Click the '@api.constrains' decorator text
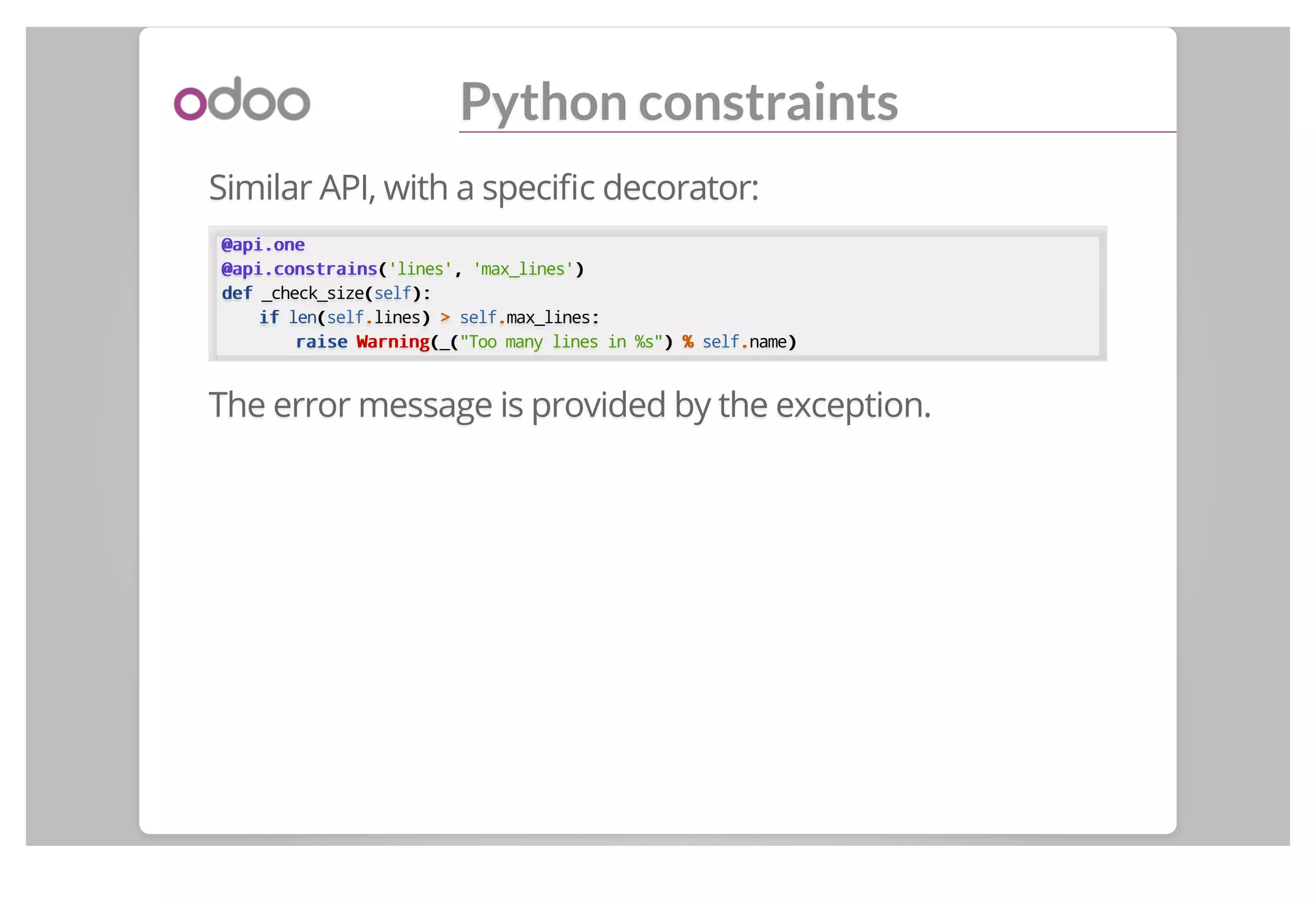 coord(299,269)
